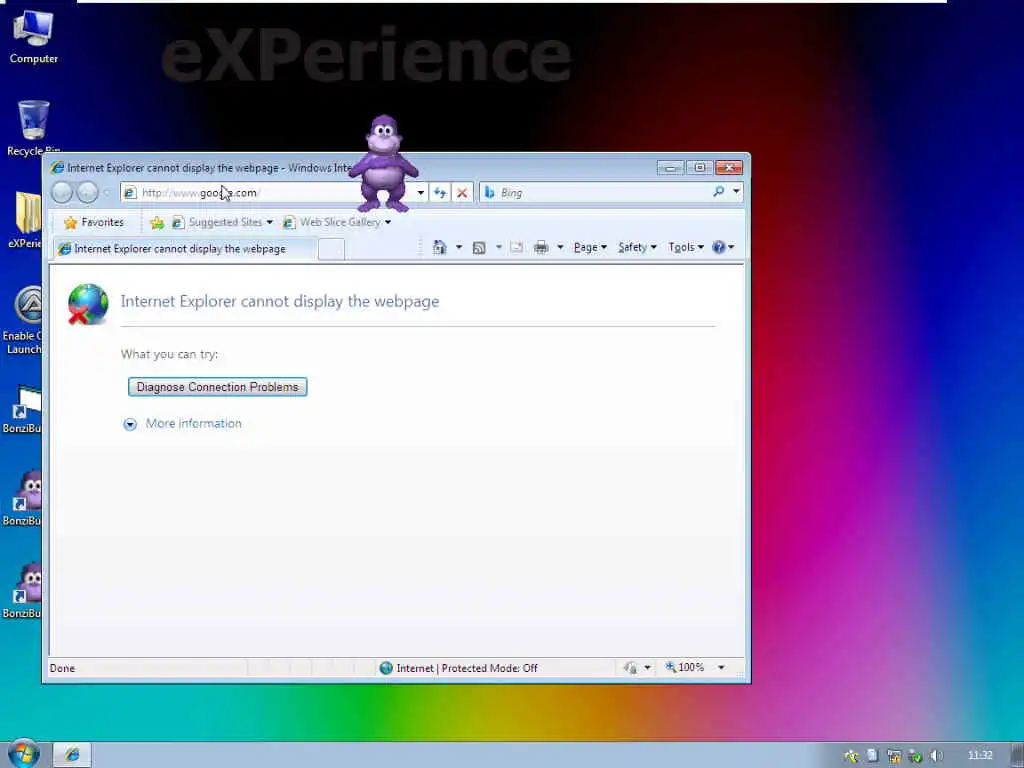Open the recent pages dropdown beside Forward
The width and height of the screenshot is (1024, 768).
(106, 193)
